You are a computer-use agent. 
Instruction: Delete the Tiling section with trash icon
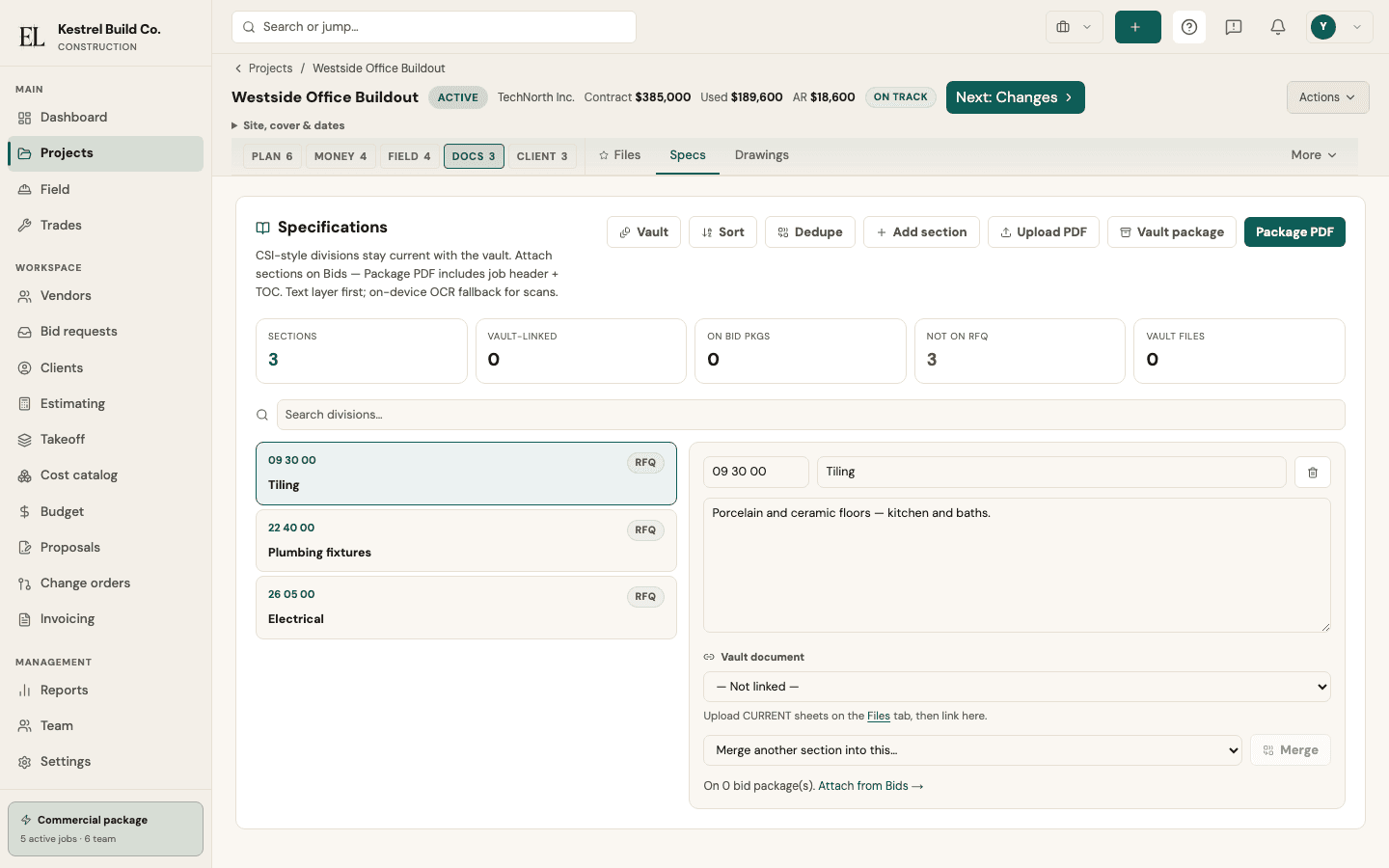pos(1313,473)
